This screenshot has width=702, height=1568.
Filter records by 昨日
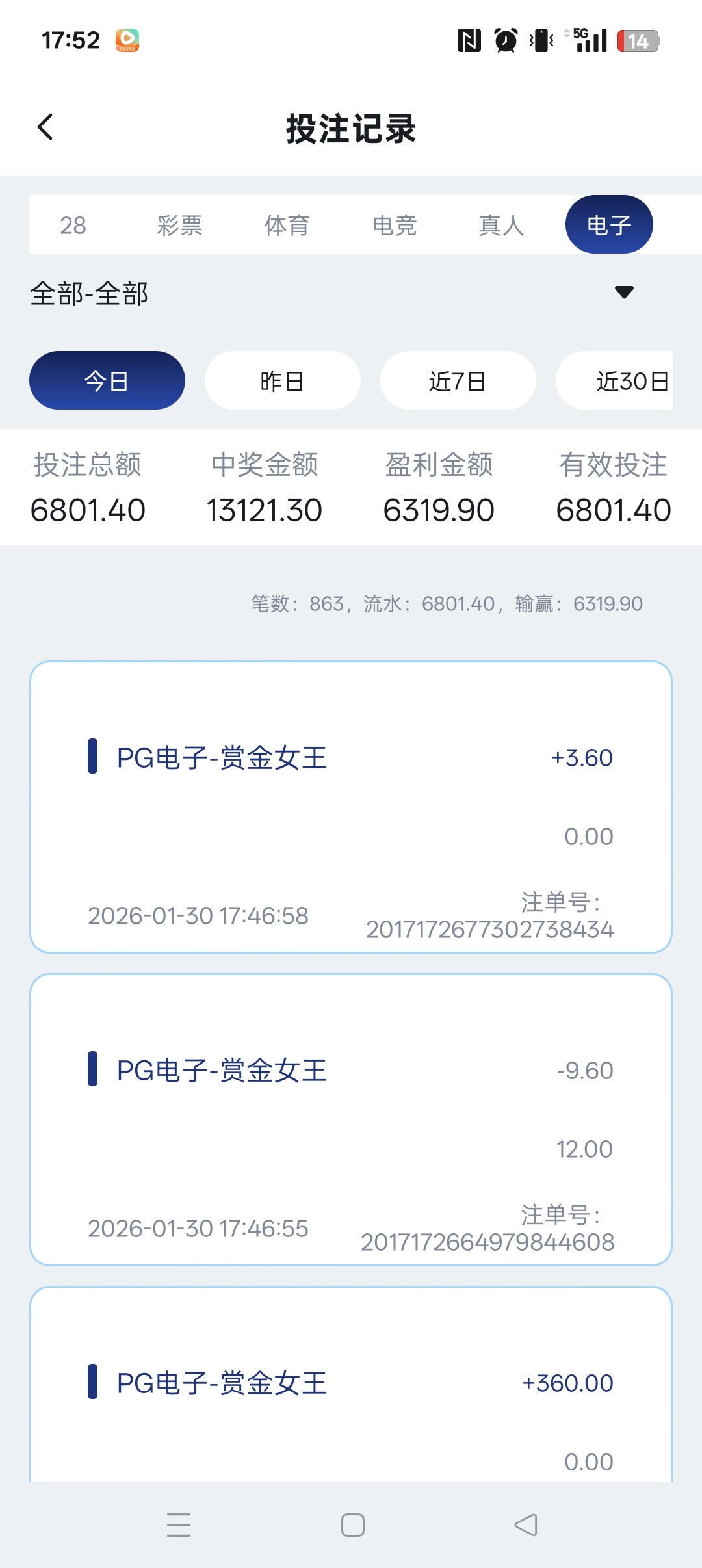coord(282,381)
